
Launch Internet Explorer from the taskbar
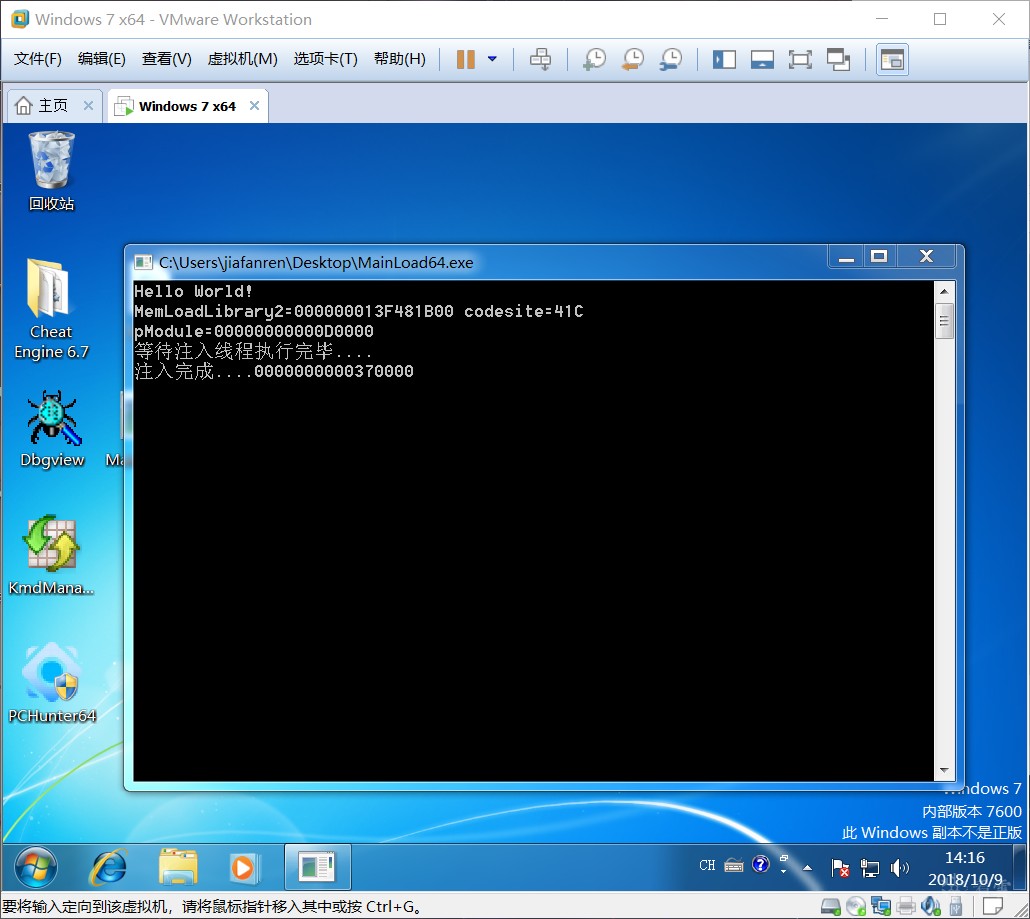[x=108, y=867]
